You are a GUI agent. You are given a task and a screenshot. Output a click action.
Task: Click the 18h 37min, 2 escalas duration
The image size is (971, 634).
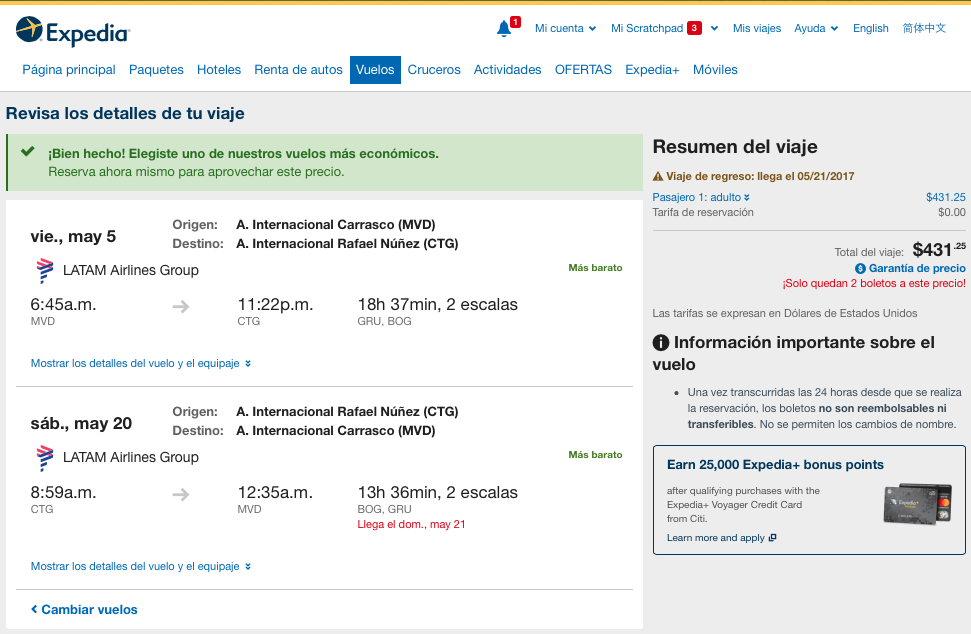click(437, 305)
